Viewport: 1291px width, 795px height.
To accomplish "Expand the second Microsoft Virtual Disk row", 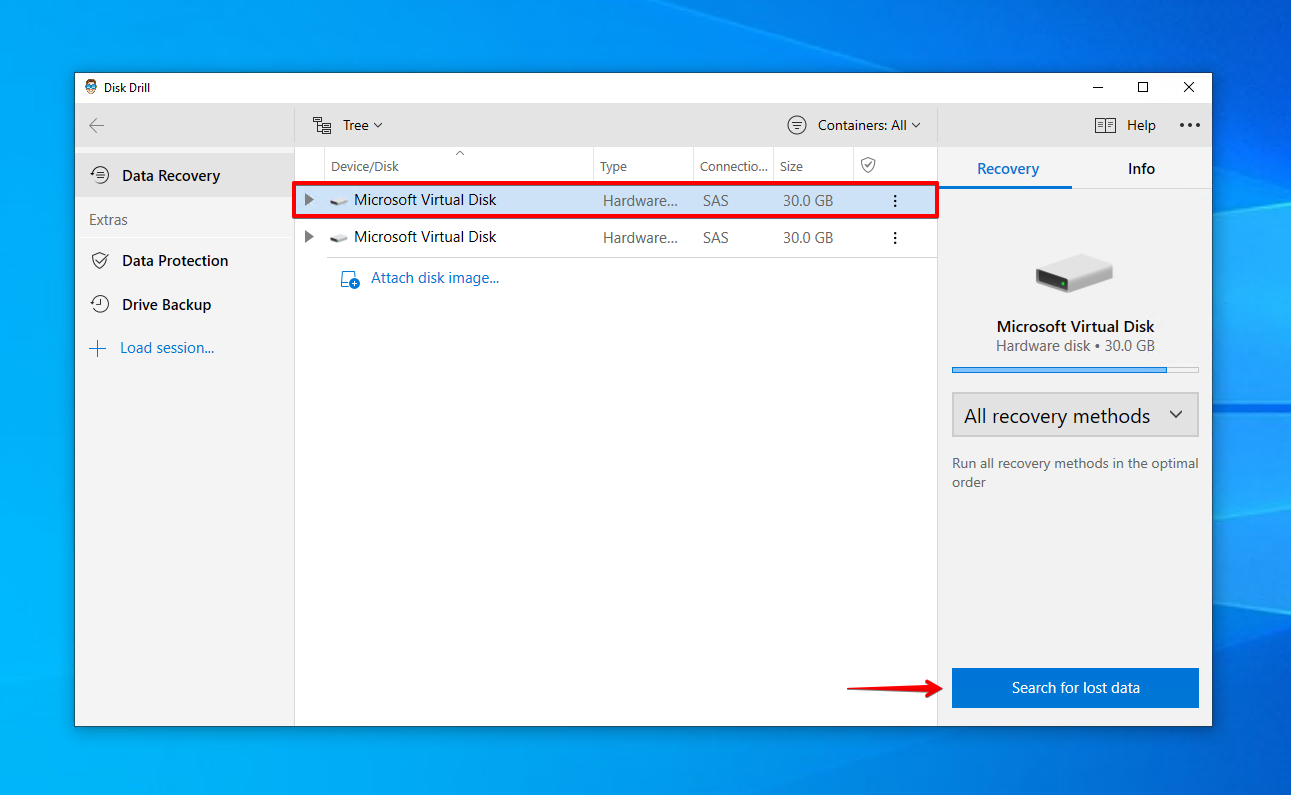I will point(309,237).
